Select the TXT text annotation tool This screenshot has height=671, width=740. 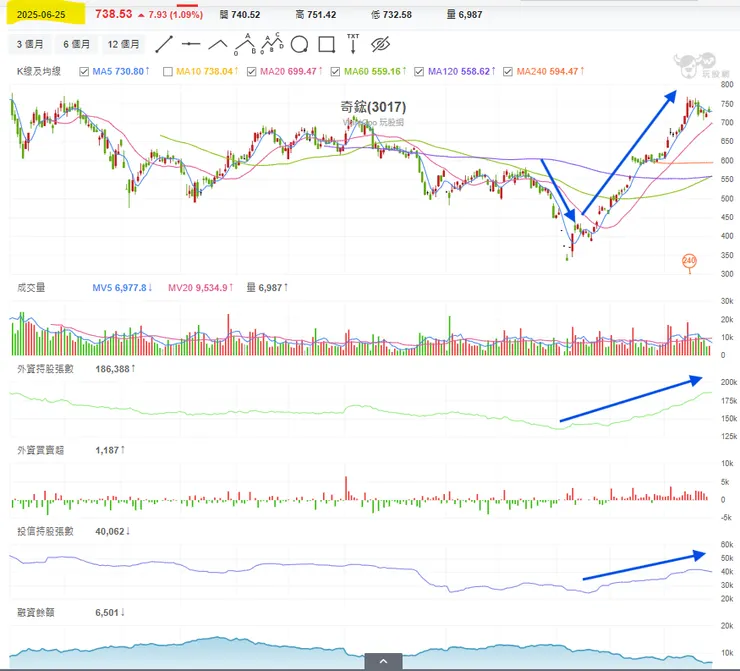coord(353,43)
